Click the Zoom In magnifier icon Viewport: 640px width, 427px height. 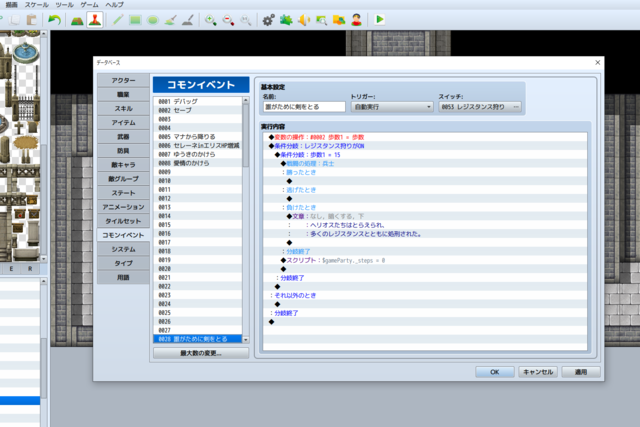click(211, 20)
